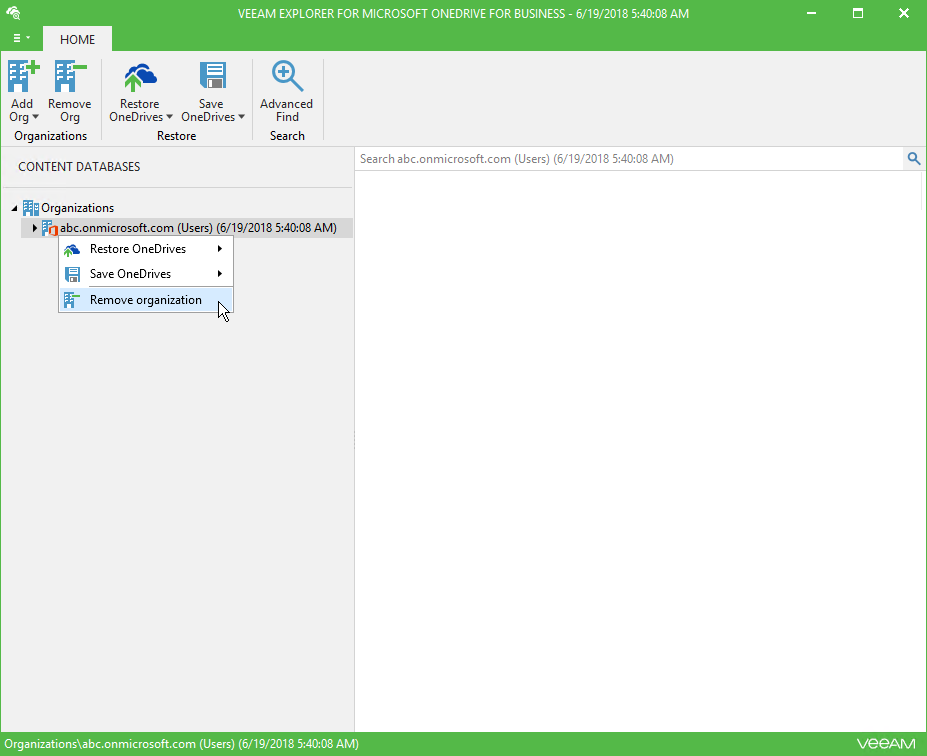Viewport: 927px width, 756px height.
Task: Expand Restore OneDrives submenu arrow
Action: (220, 249)
